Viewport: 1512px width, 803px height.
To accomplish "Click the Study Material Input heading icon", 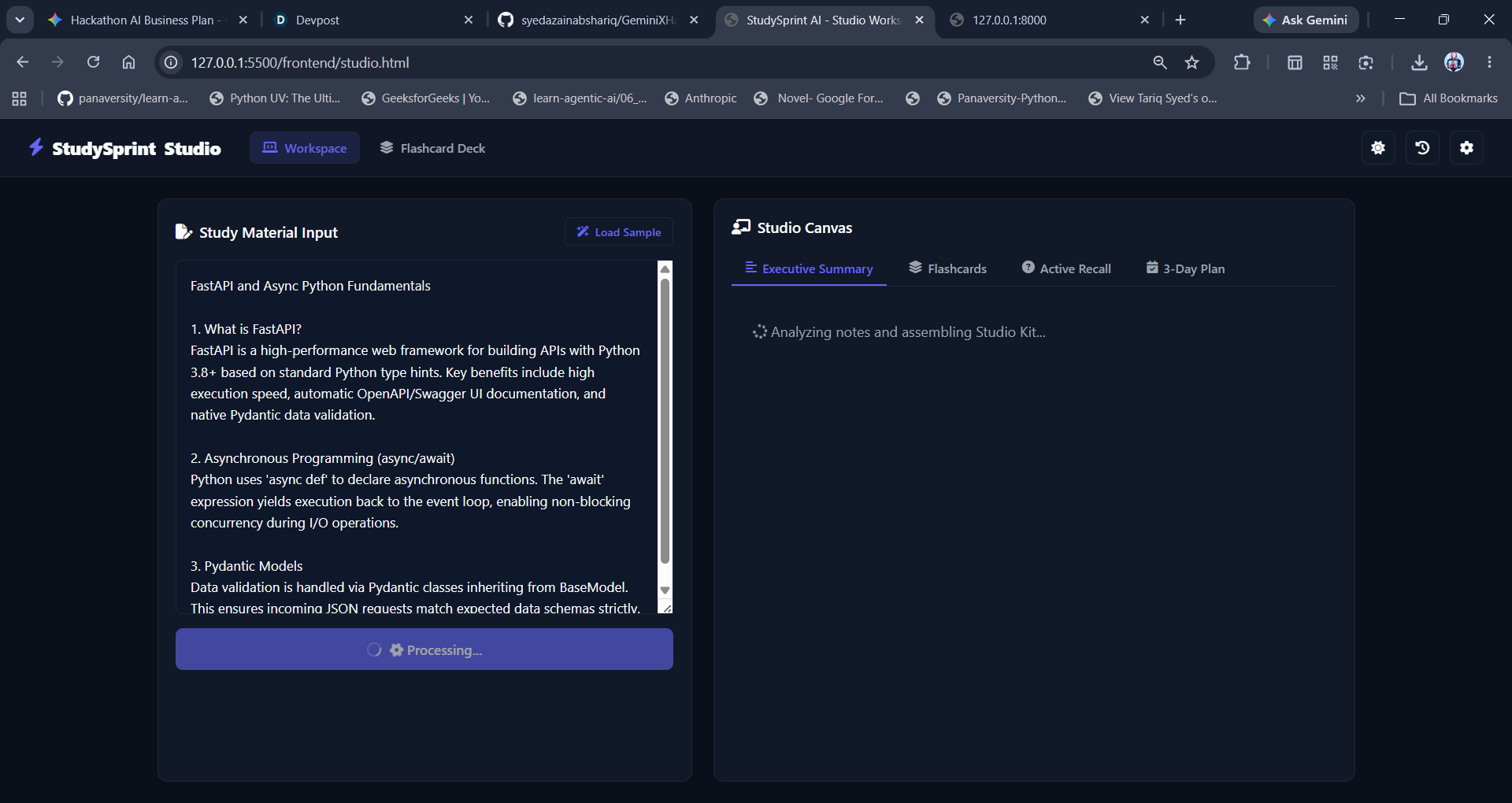I will coord(183,231).
